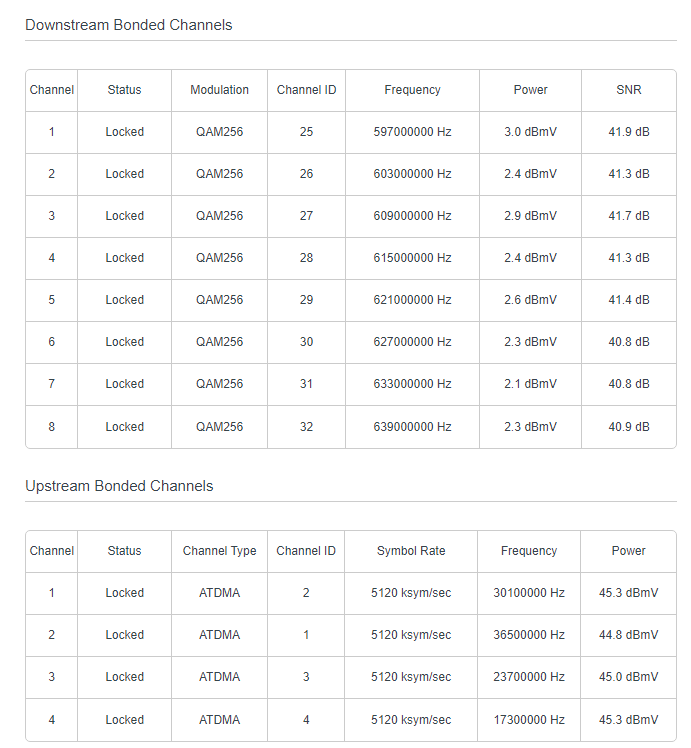Click the 621000000 Hz frequency cell
The height and width of the screenshot is (748, 691).
pyautogui.click(x=412, y=300)
